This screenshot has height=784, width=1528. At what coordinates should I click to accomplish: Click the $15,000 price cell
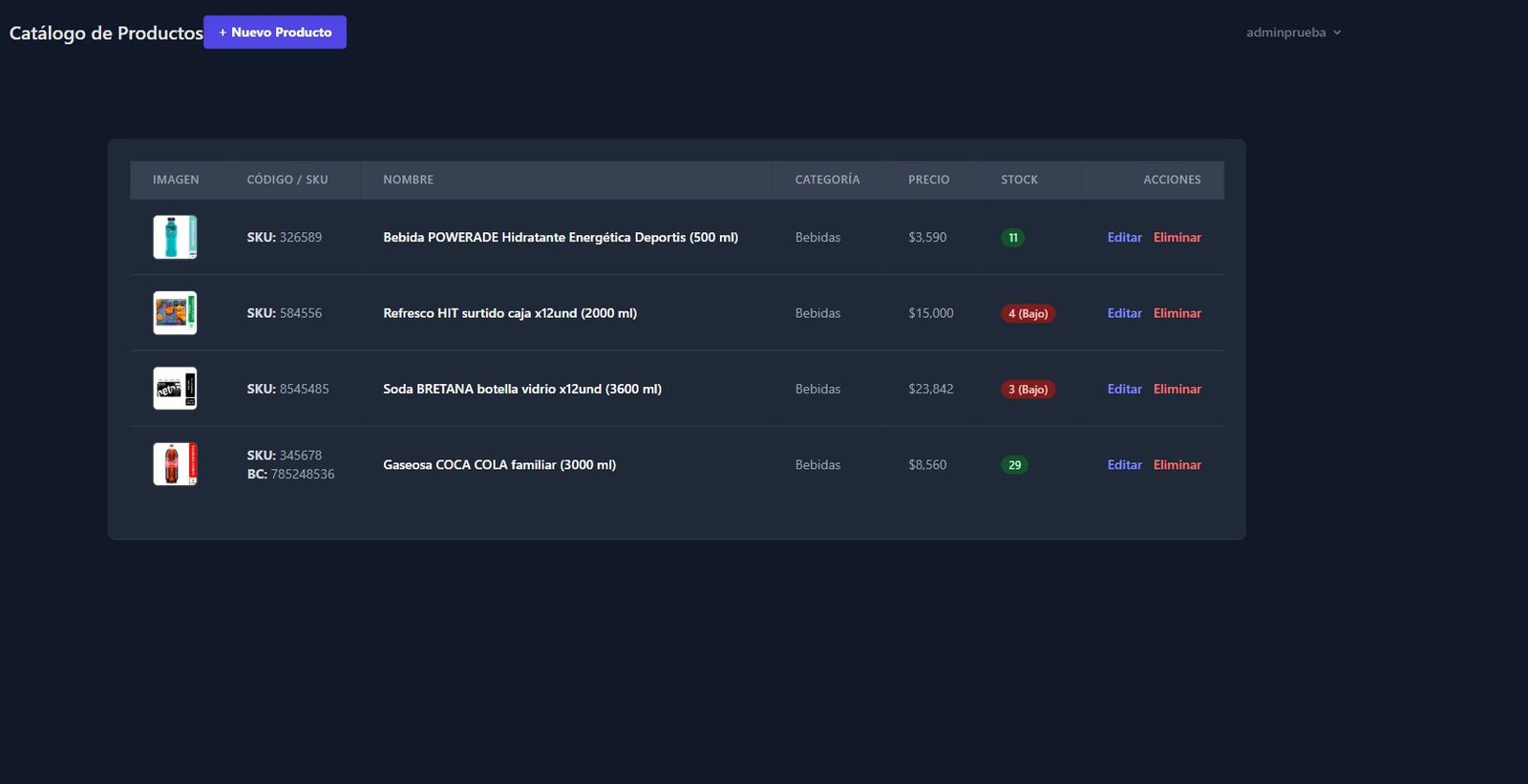pos(931,313)
